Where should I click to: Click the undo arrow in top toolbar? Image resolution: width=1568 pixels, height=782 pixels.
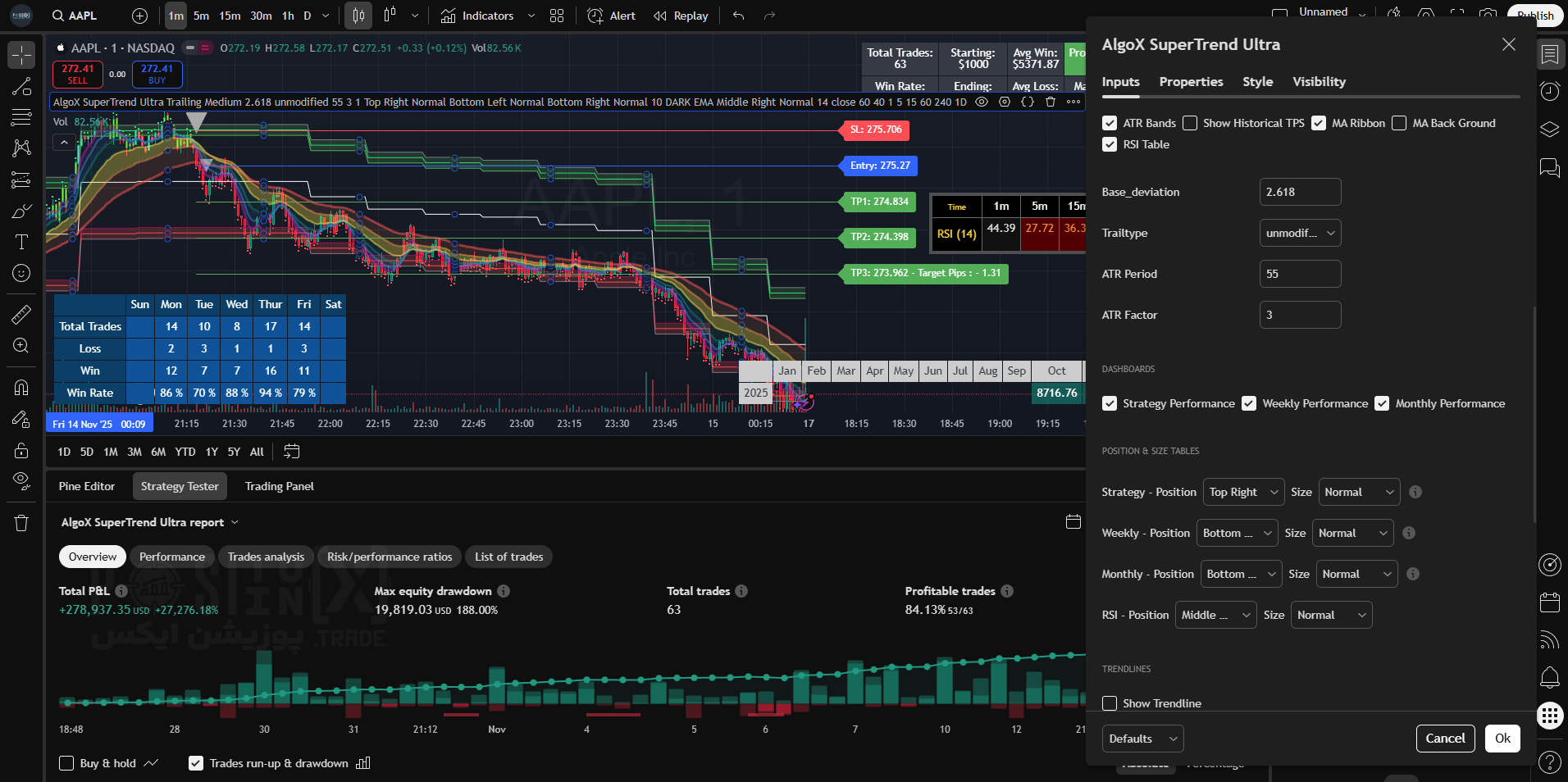(x=738, y=16)
